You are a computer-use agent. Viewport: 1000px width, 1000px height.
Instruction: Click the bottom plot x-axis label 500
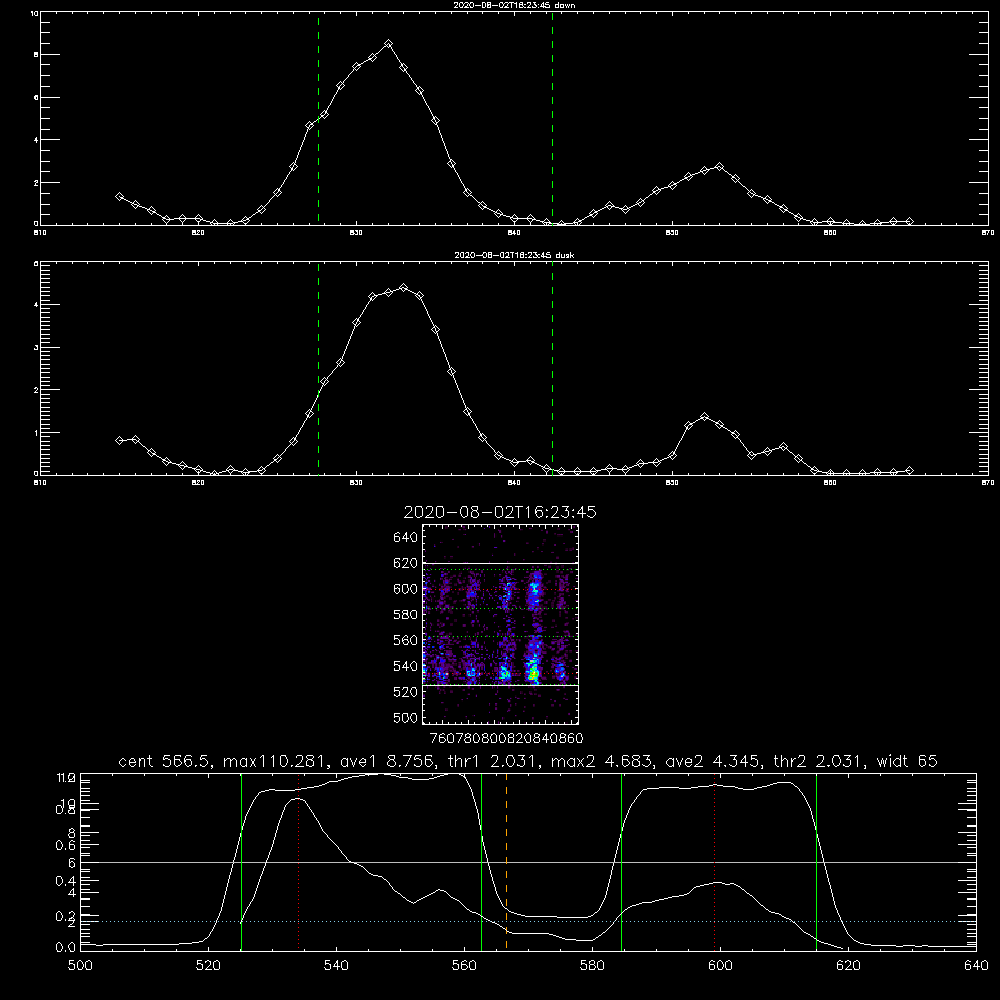click(80, 966)
